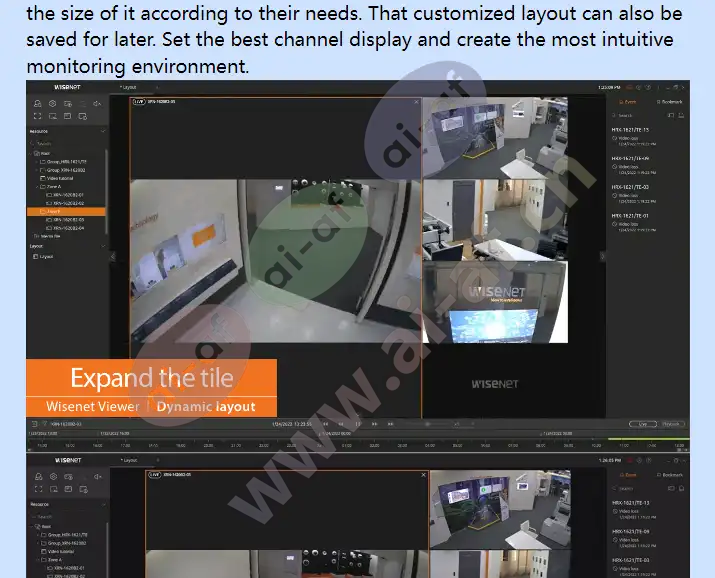Collapse Resource section chevron in first viewer
Screen dimensions: 715x578
point(103,131)
